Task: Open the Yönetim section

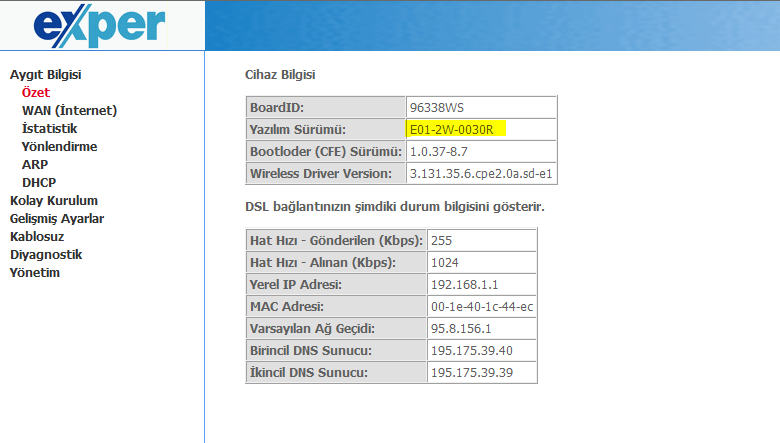Action: click(x=35, y=272)
